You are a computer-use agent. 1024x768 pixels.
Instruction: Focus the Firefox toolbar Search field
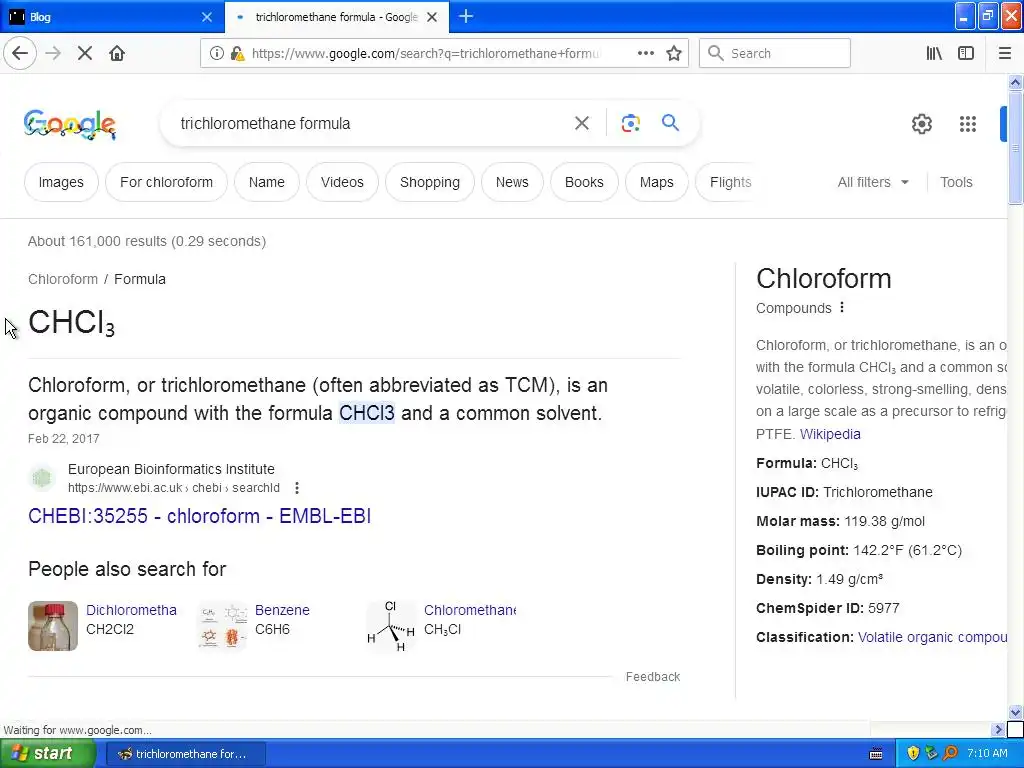(775, 54)
